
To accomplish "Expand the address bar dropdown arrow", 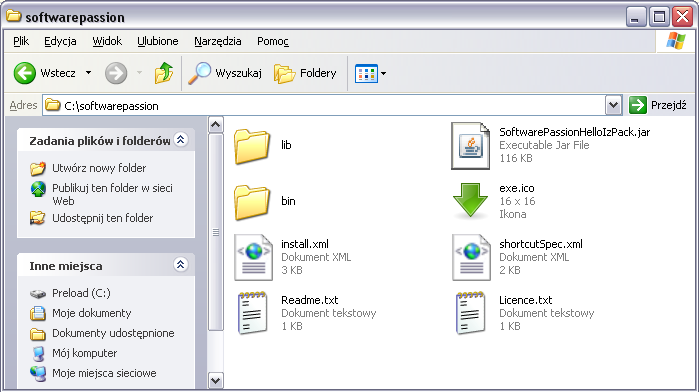I will coord(613,106).
